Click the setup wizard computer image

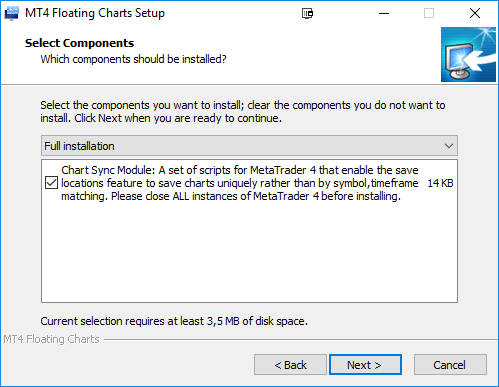[468, 54]
